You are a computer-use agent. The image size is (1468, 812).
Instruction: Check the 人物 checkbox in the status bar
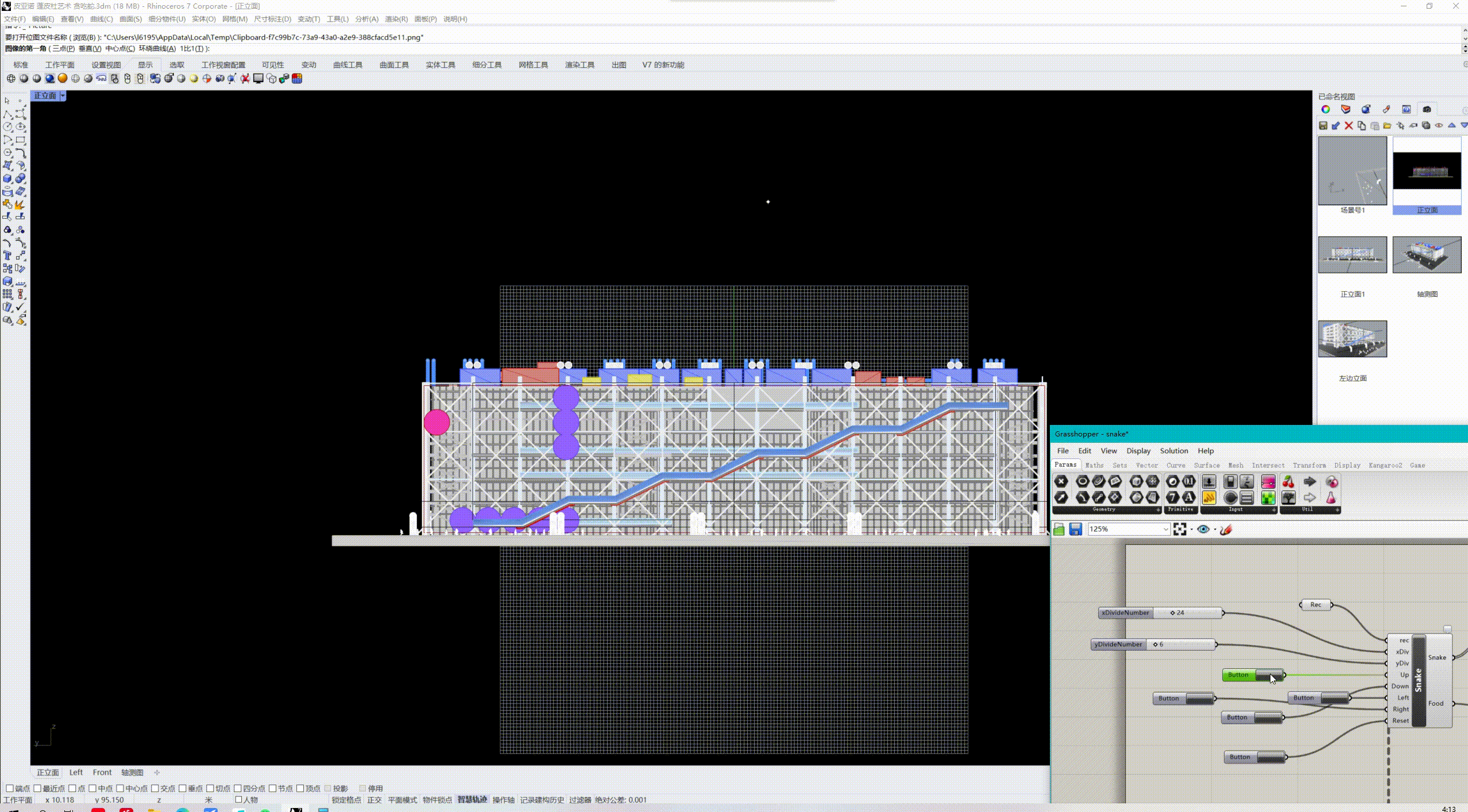pos(239,799)
